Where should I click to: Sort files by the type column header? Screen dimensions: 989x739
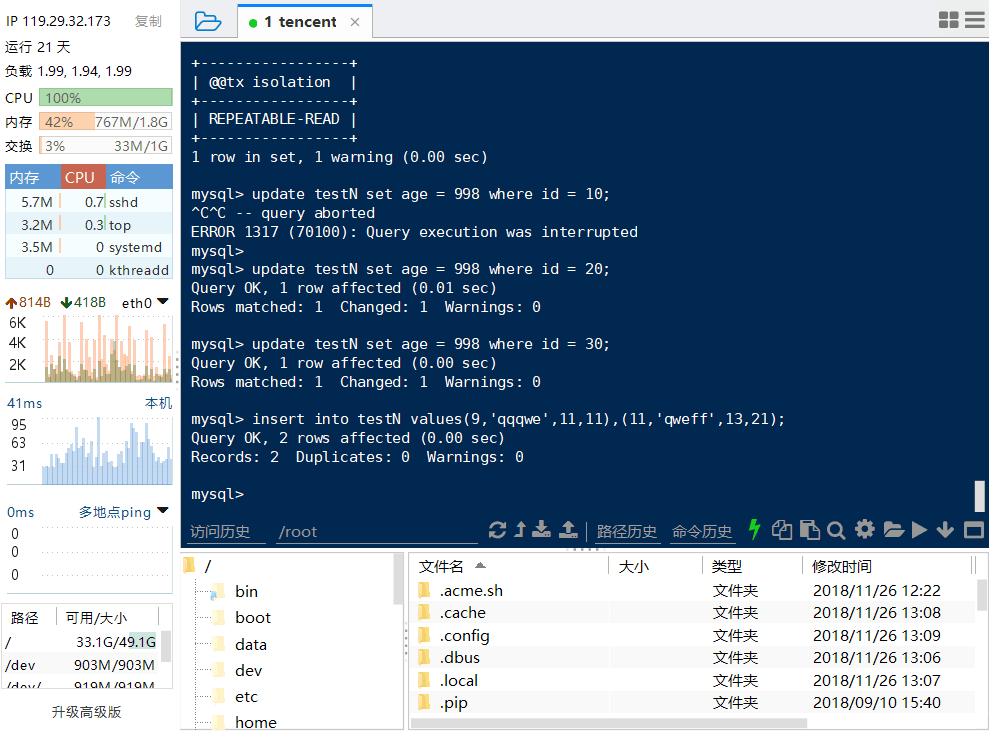click(x=752, y=566)
